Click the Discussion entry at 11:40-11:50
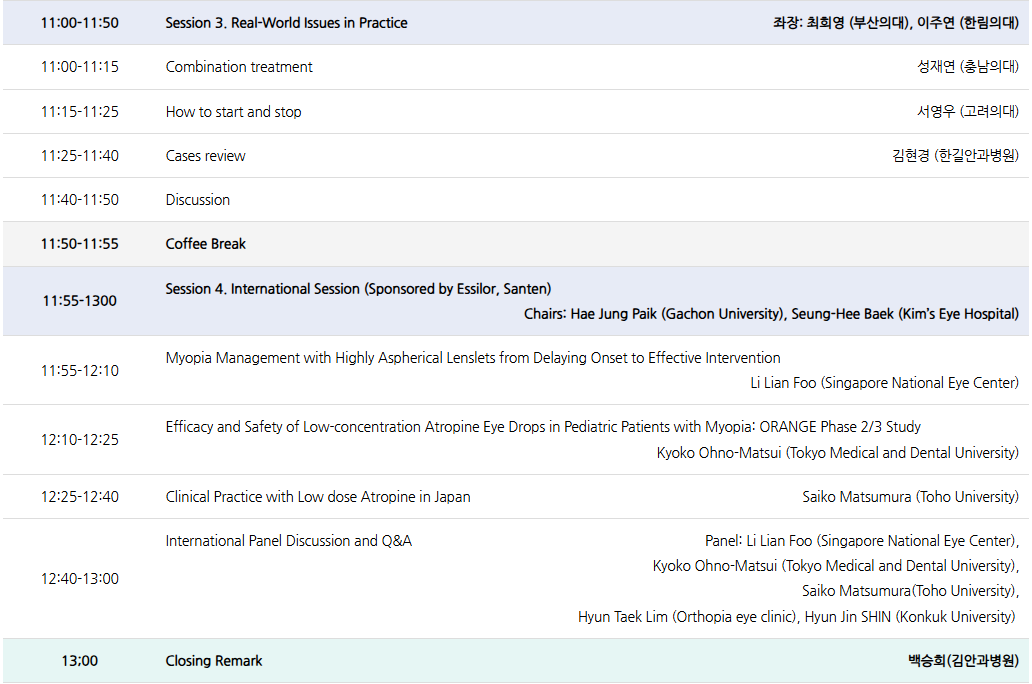This screenshot has width=1032, height=684. point(198,200)
